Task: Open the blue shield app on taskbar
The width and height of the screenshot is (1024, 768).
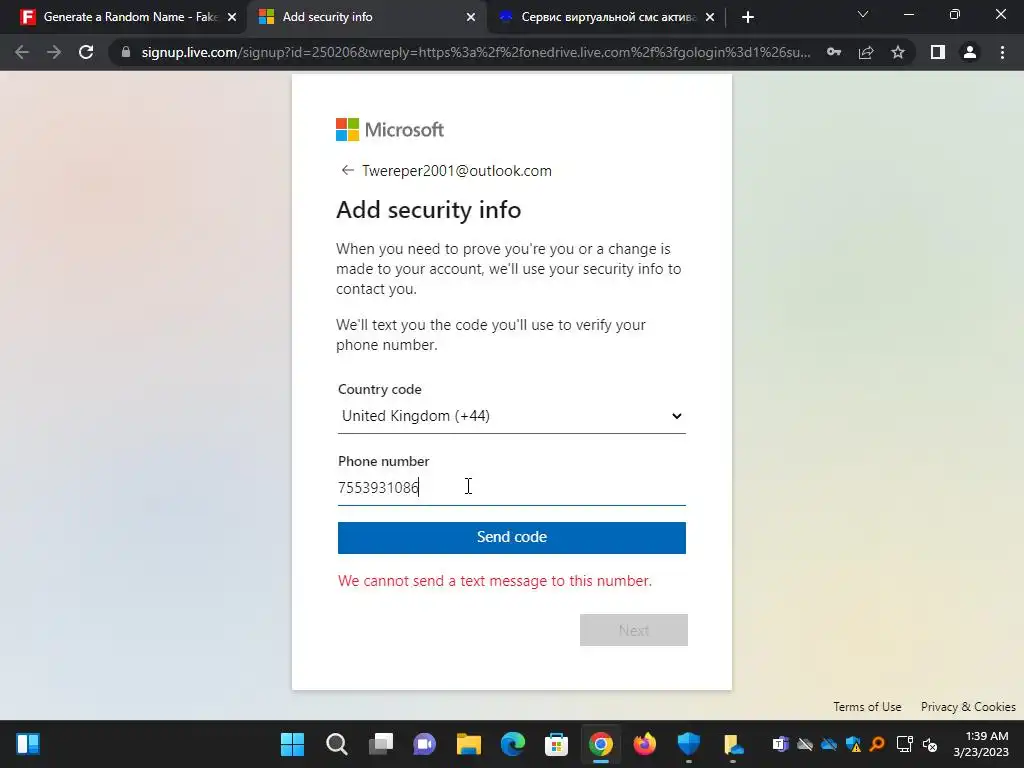Action: coord(688,744)
